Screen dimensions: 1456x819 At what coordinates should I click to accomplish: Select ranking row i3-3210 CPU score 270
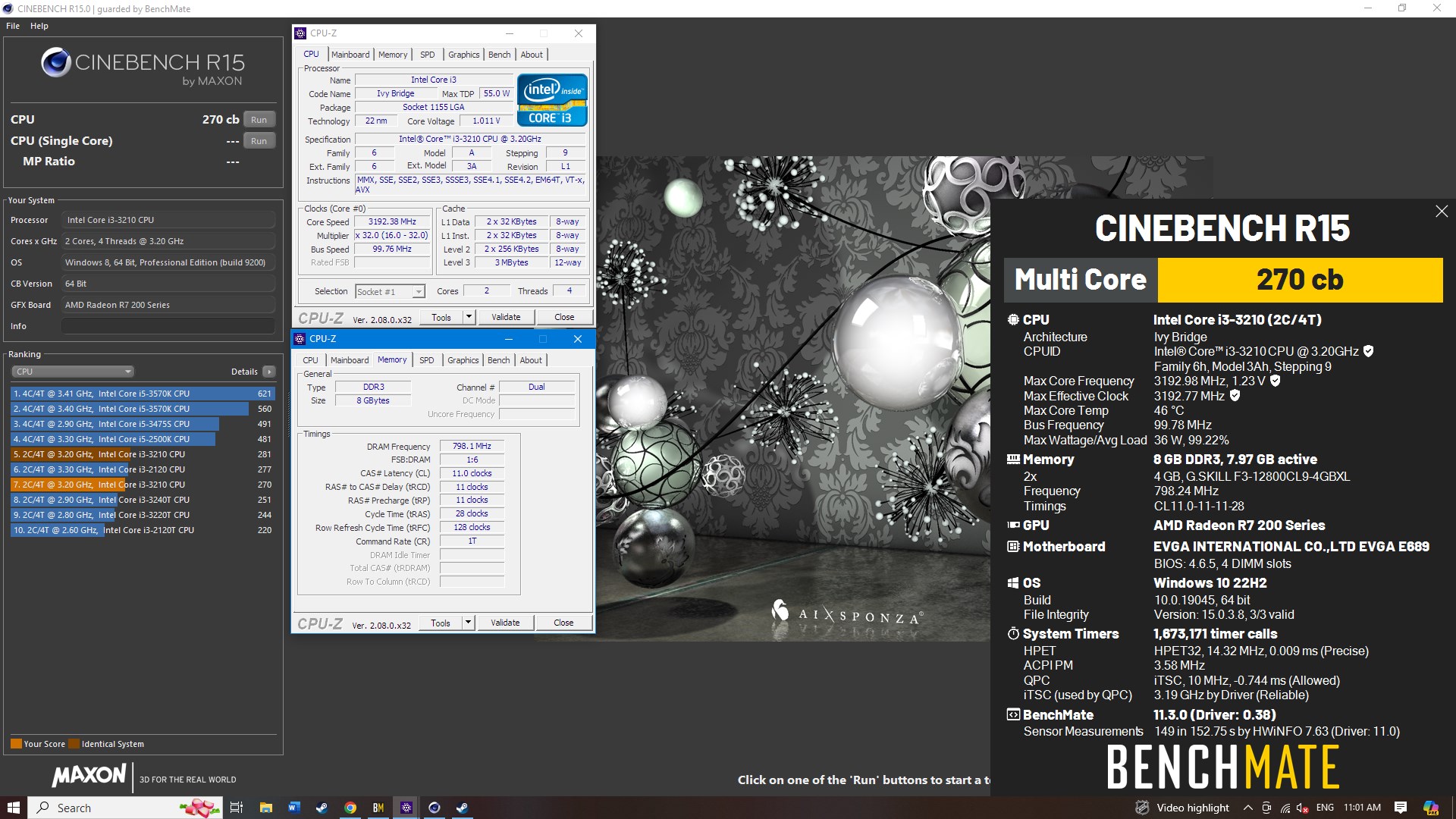143,485
